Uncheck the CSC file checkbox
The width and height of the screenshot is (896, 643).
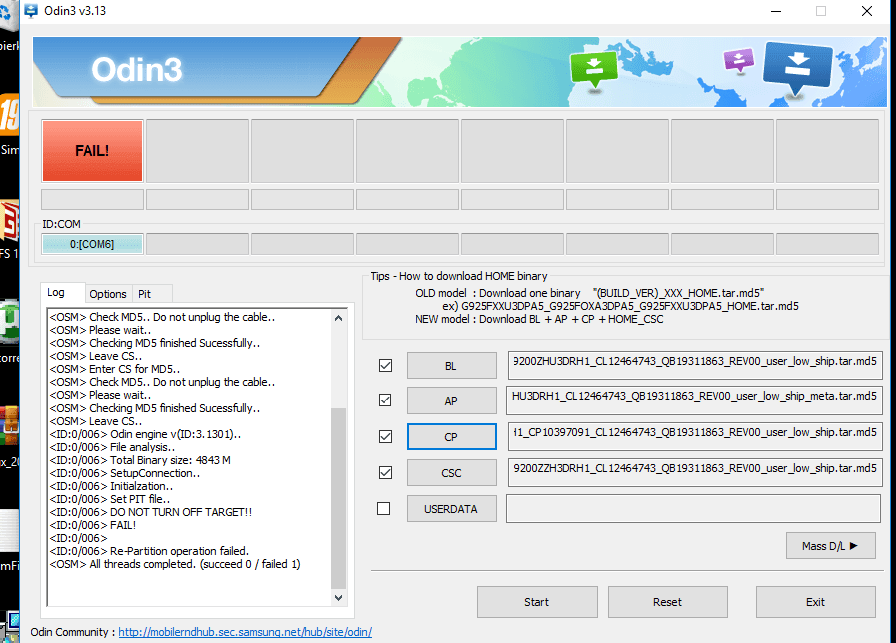pyautogui.click(x=386, y=473)
